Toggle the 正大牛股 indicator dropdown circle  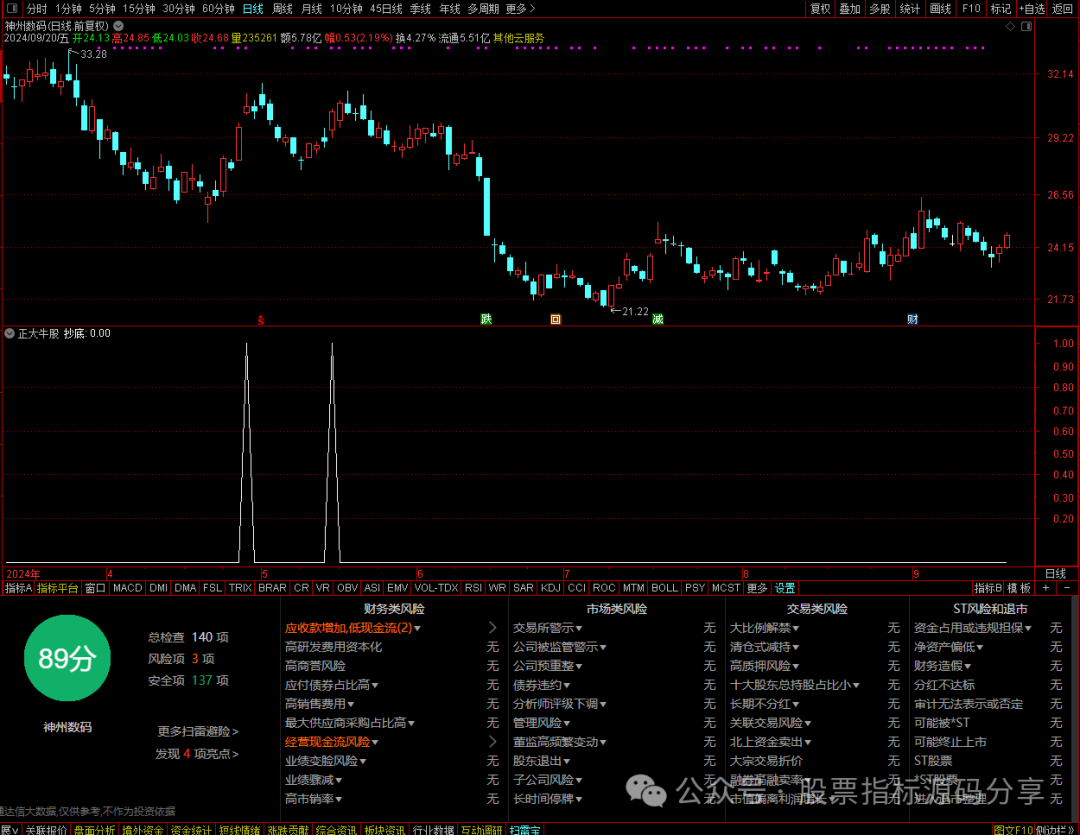pos(10,333)
